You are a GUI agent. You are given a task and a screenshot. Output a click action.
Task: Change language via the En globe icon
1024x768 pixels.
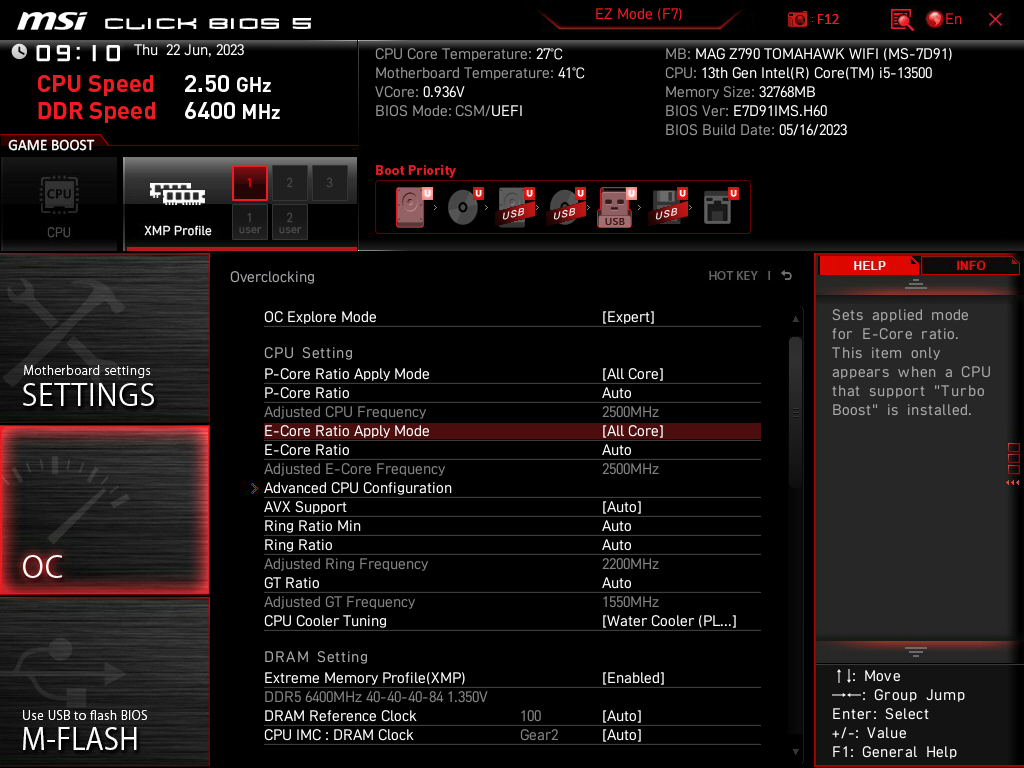pyautogui.click(x=944, y=20)
